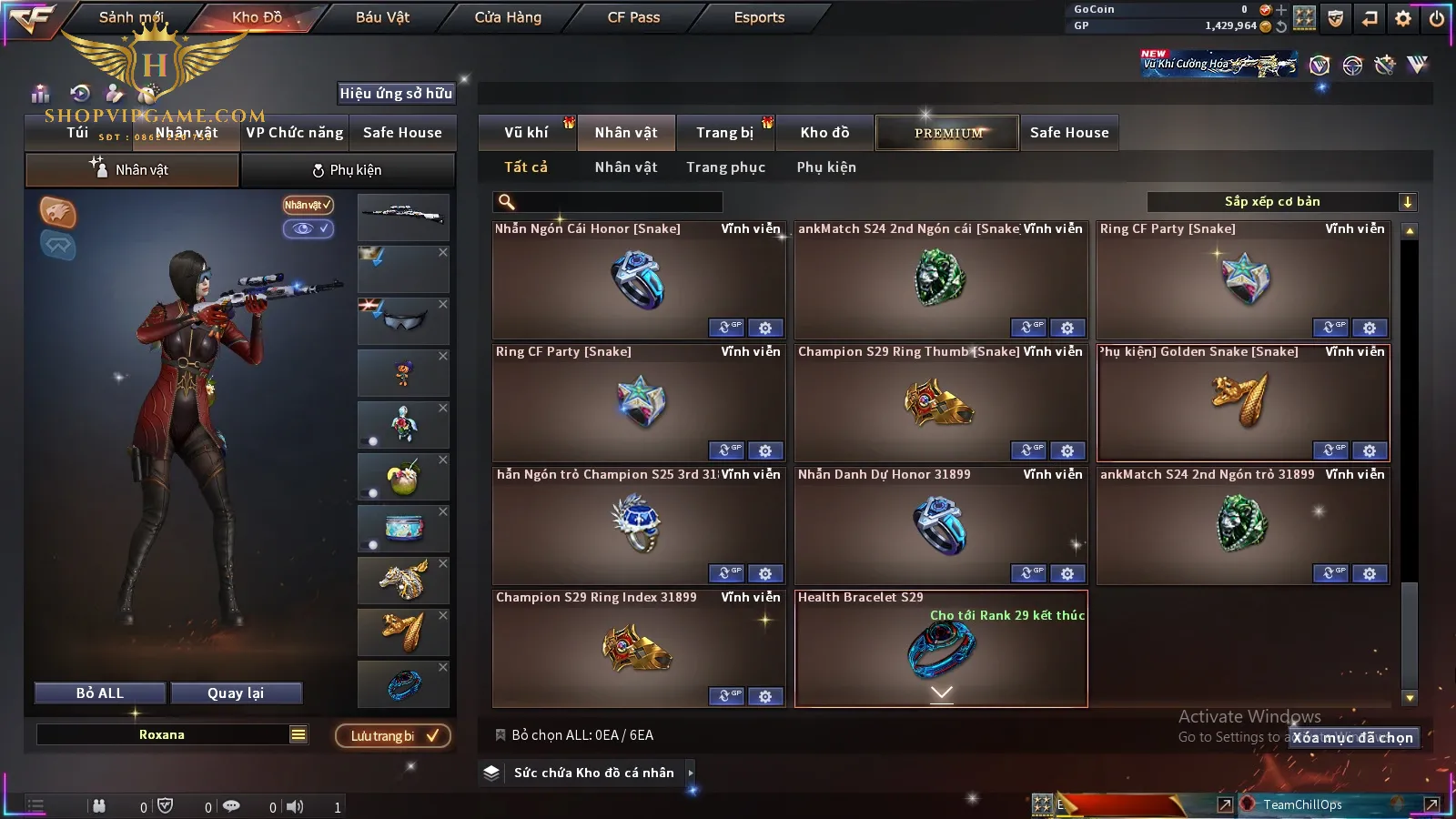Screen dimensions: 1456x819
Task: Switch to the Trang bị tab
Action: tap(724, 133)
